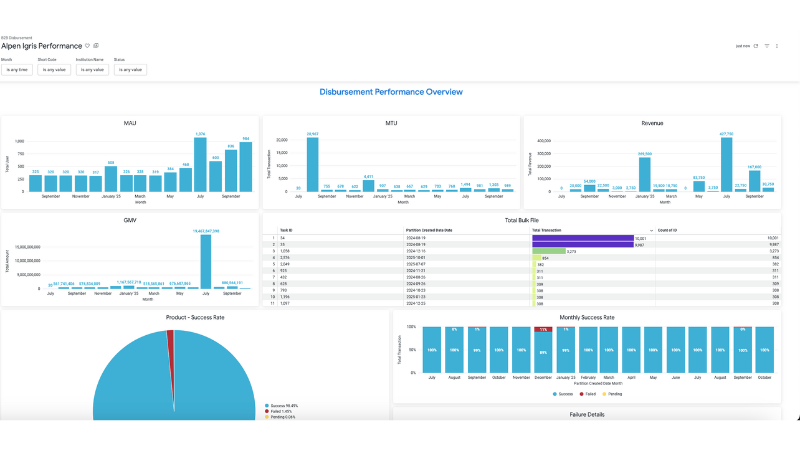Click the date cell in row 2

click(x=416, y=244)
